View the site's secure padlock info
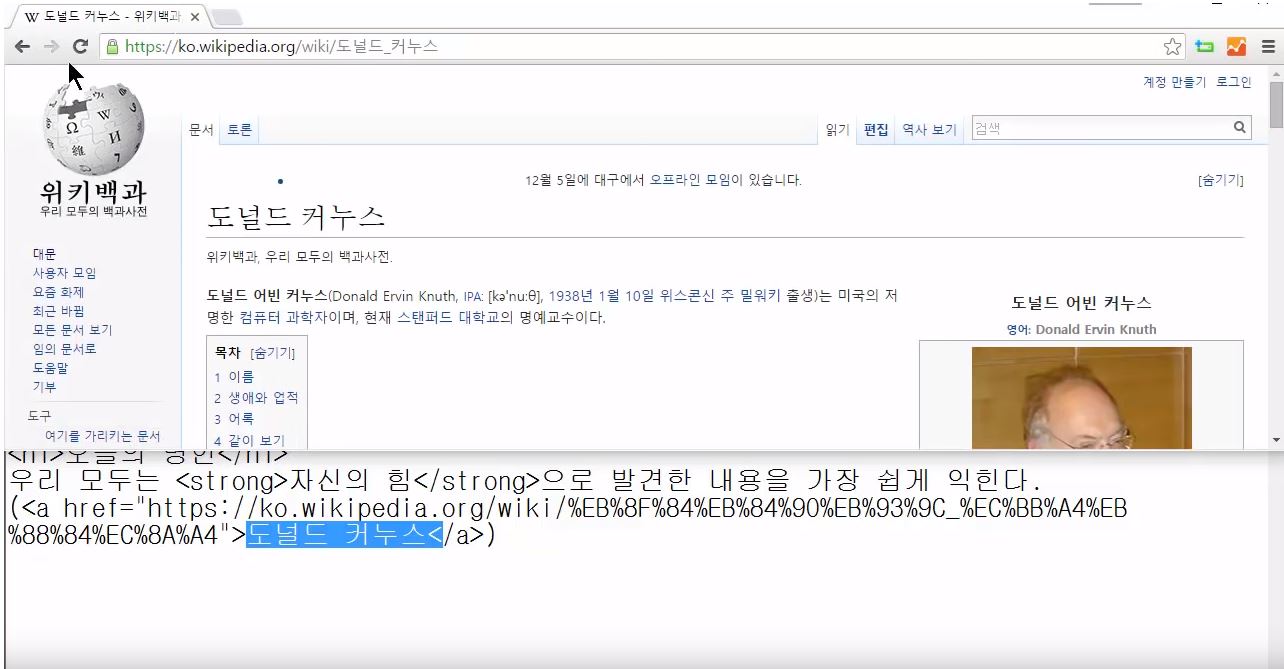Image resolution: width=1284 pixels, height=669 pixels. coord(112,46)
